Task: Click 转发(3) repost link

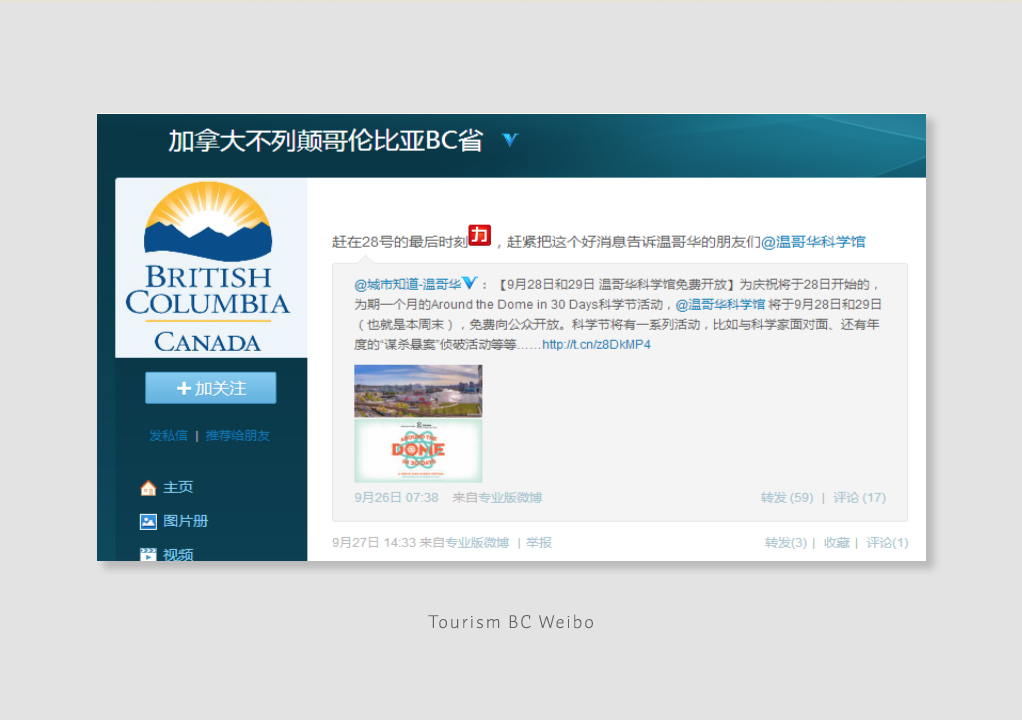Action: (x=786, y=543)
